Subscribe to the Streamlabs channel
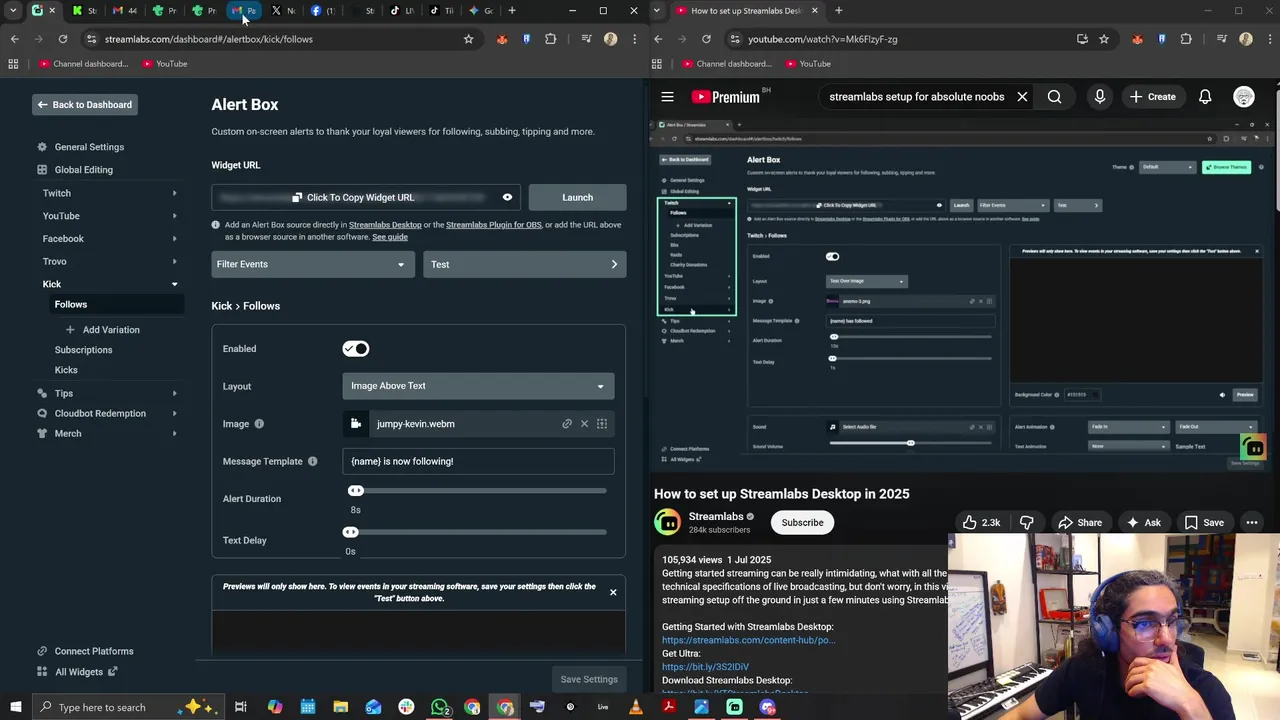This screenshot has height=720, width=1280. pyautogui.click(x=802, y=523)
